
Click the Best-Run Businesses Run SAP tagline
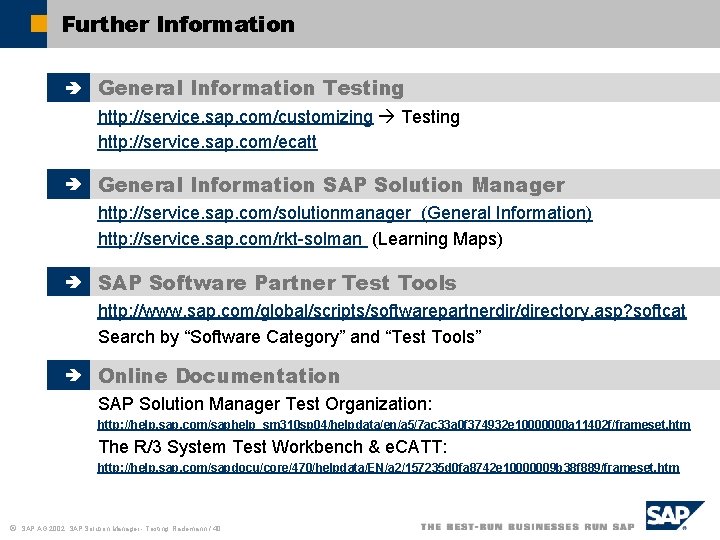point(527,527)
